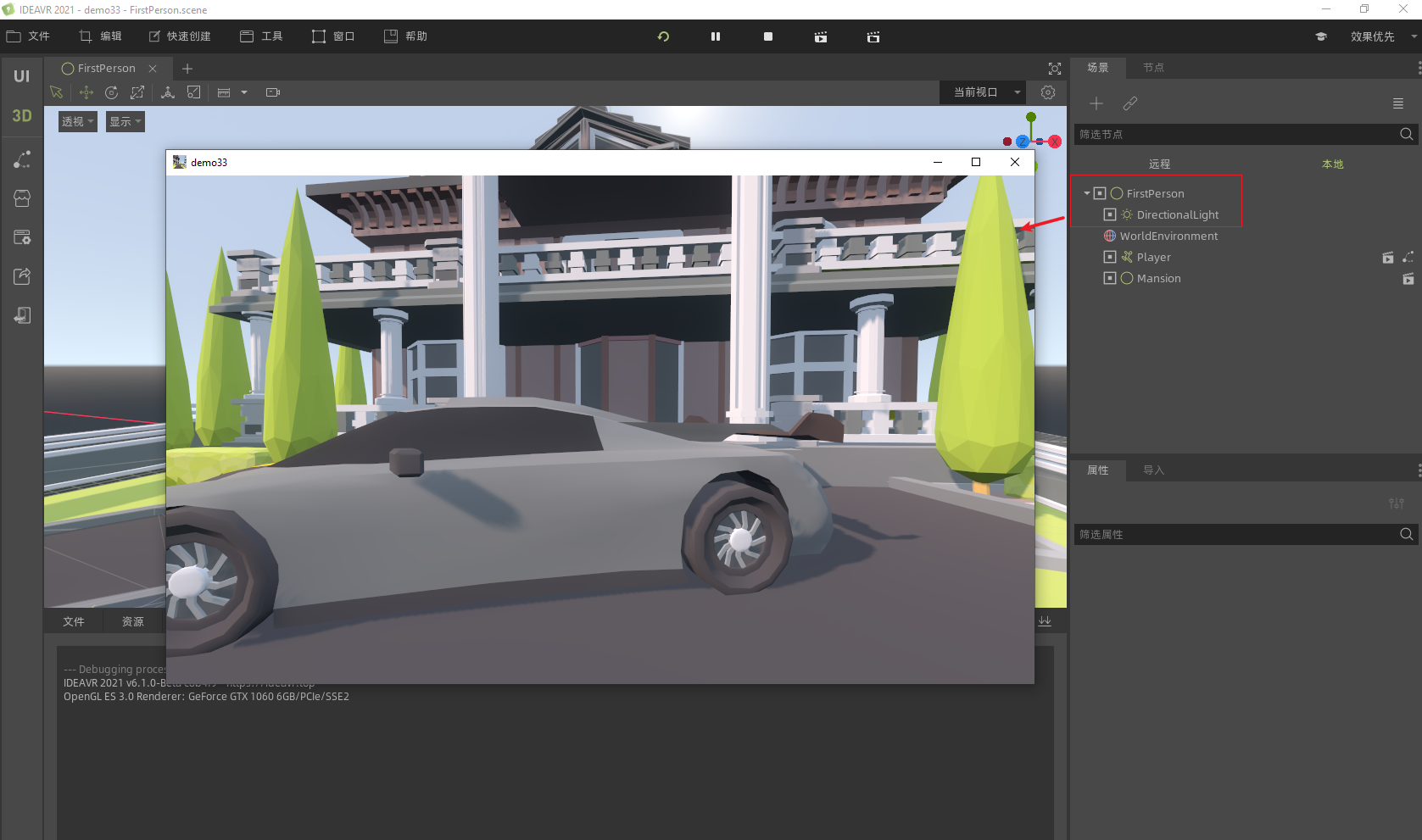Open the 快速创建 menu

coord(180,36)
